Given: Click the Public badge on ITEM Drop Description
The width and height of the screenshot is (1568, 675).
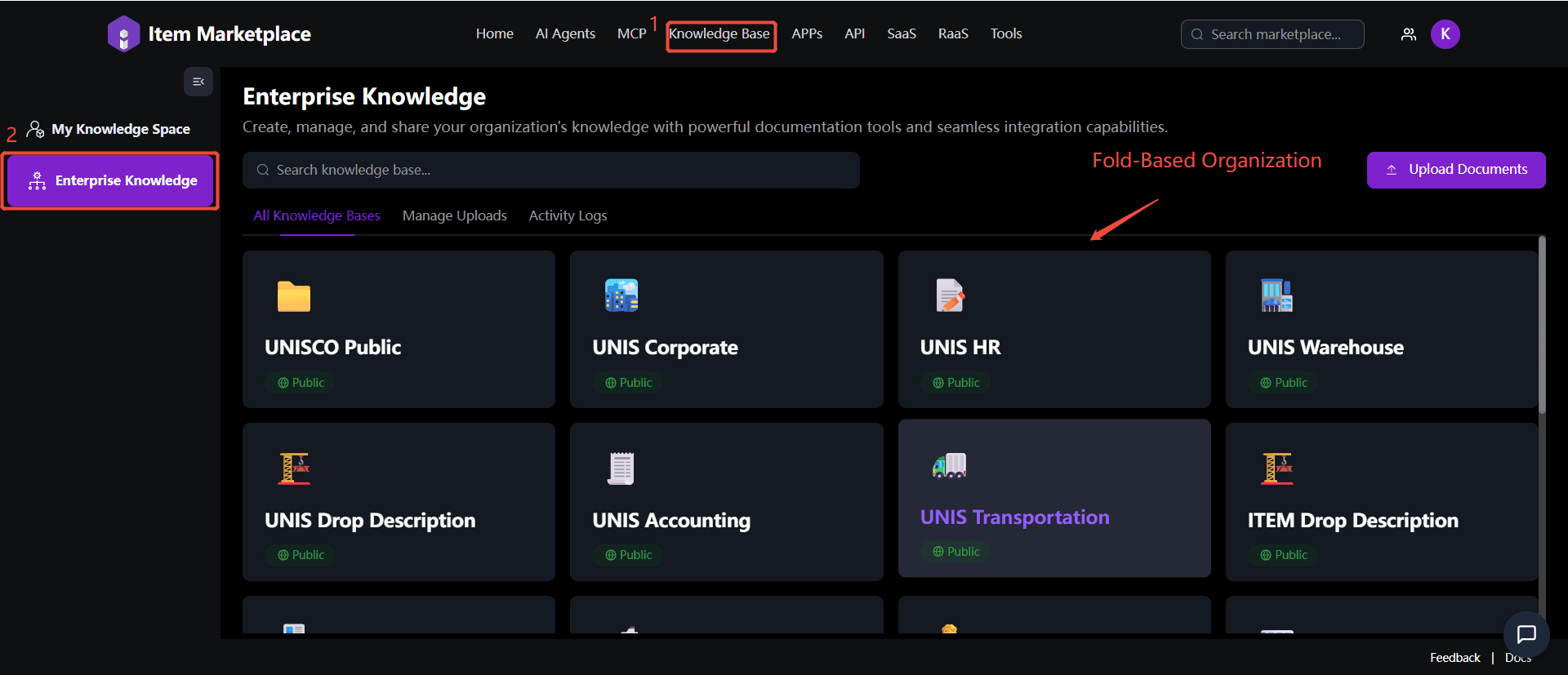Looking at the screenshot, I should (1283, 555).
